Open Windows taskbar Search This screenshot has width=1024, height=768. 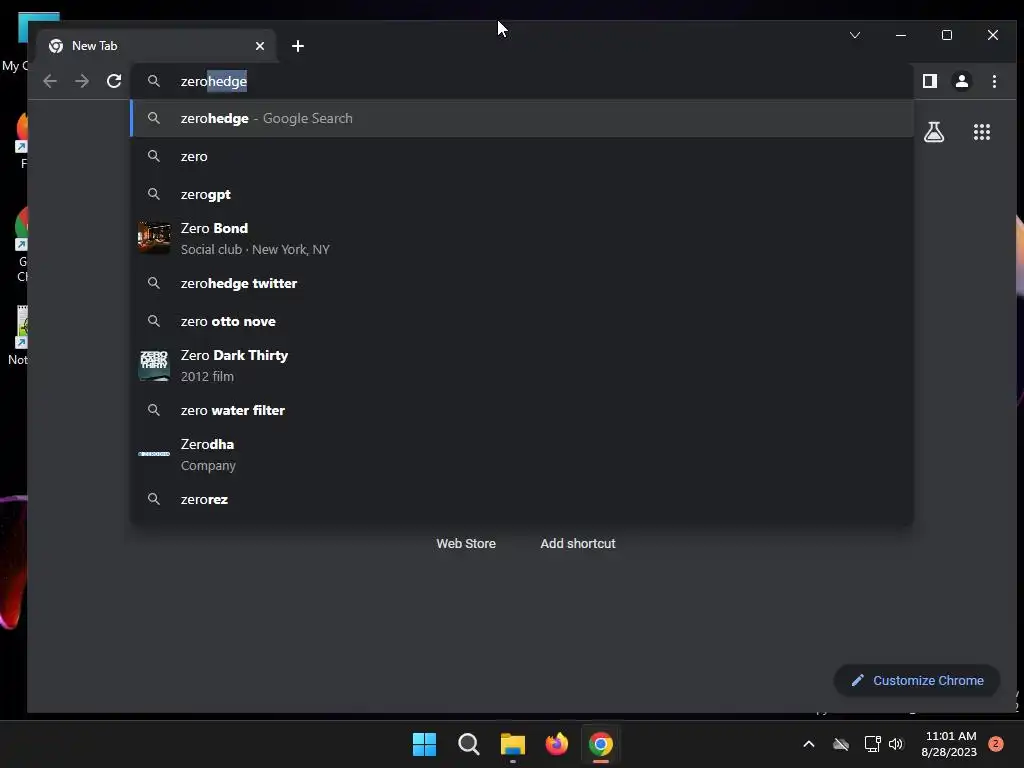[x=468, y=744]
